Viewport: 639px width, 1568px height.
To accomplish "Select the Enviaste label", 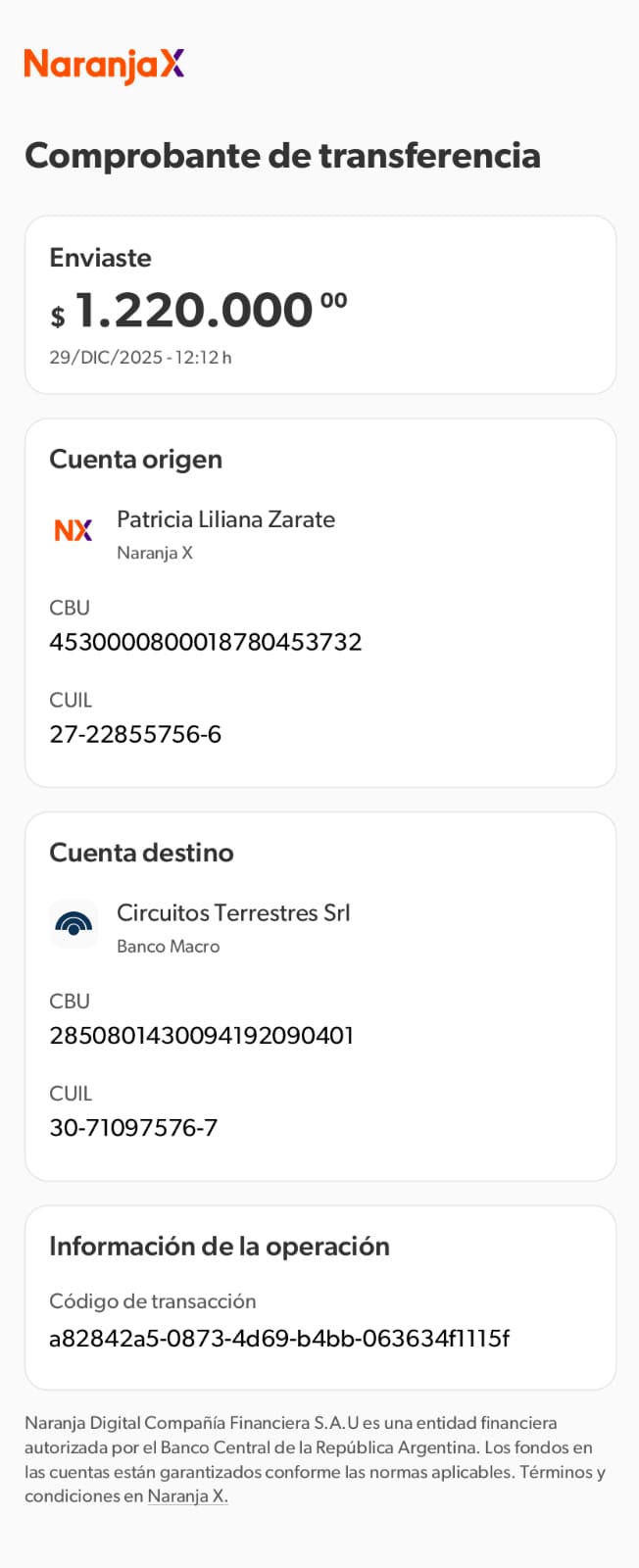I will click(x=100, y=258).
